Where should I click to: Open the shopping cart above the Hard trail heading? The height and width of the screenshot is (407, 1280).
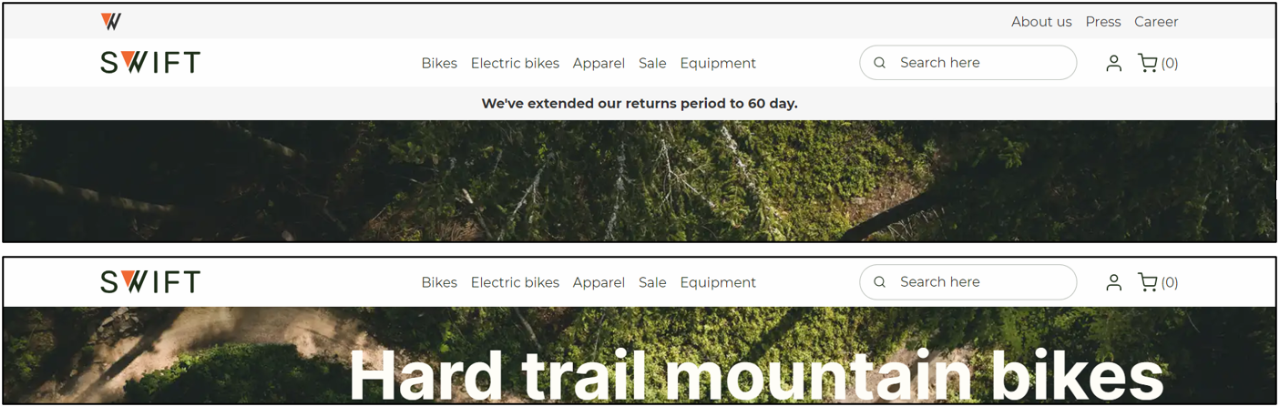click(x=1158, y=282)
